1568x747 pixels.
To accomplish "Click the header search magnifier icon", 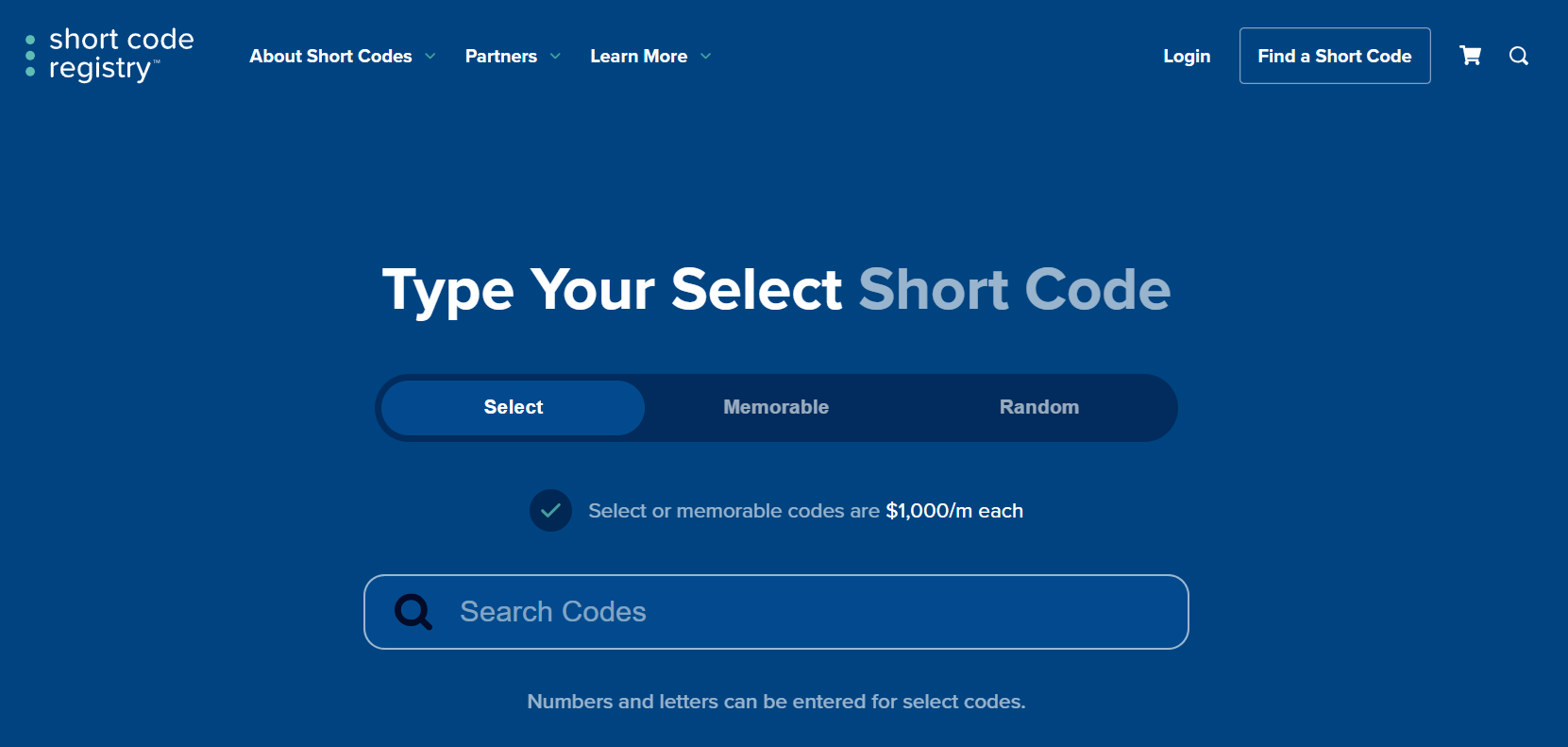I will point(1518,56).
